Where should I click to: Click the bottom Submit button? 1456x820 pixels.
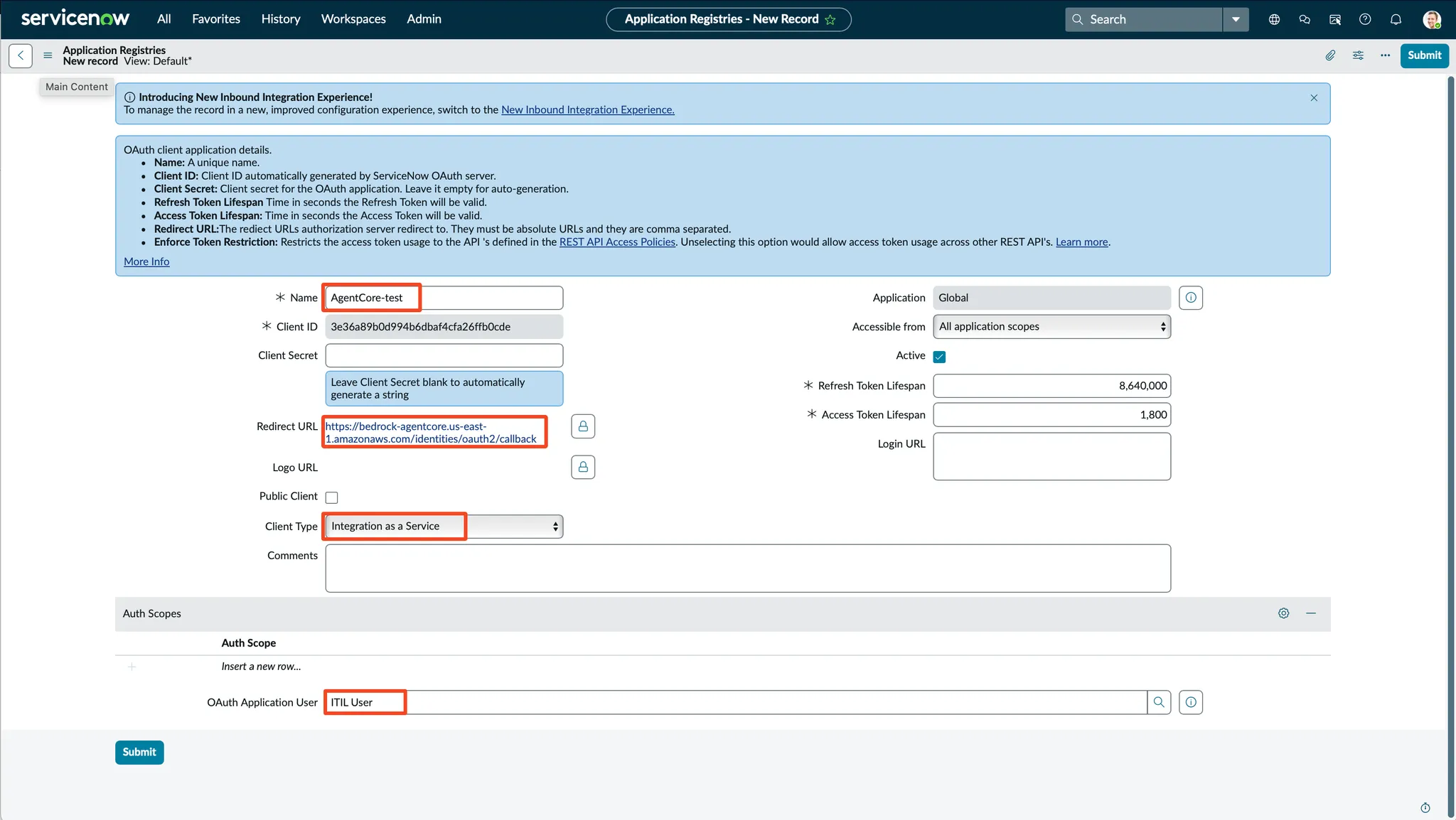pos(139,752)
